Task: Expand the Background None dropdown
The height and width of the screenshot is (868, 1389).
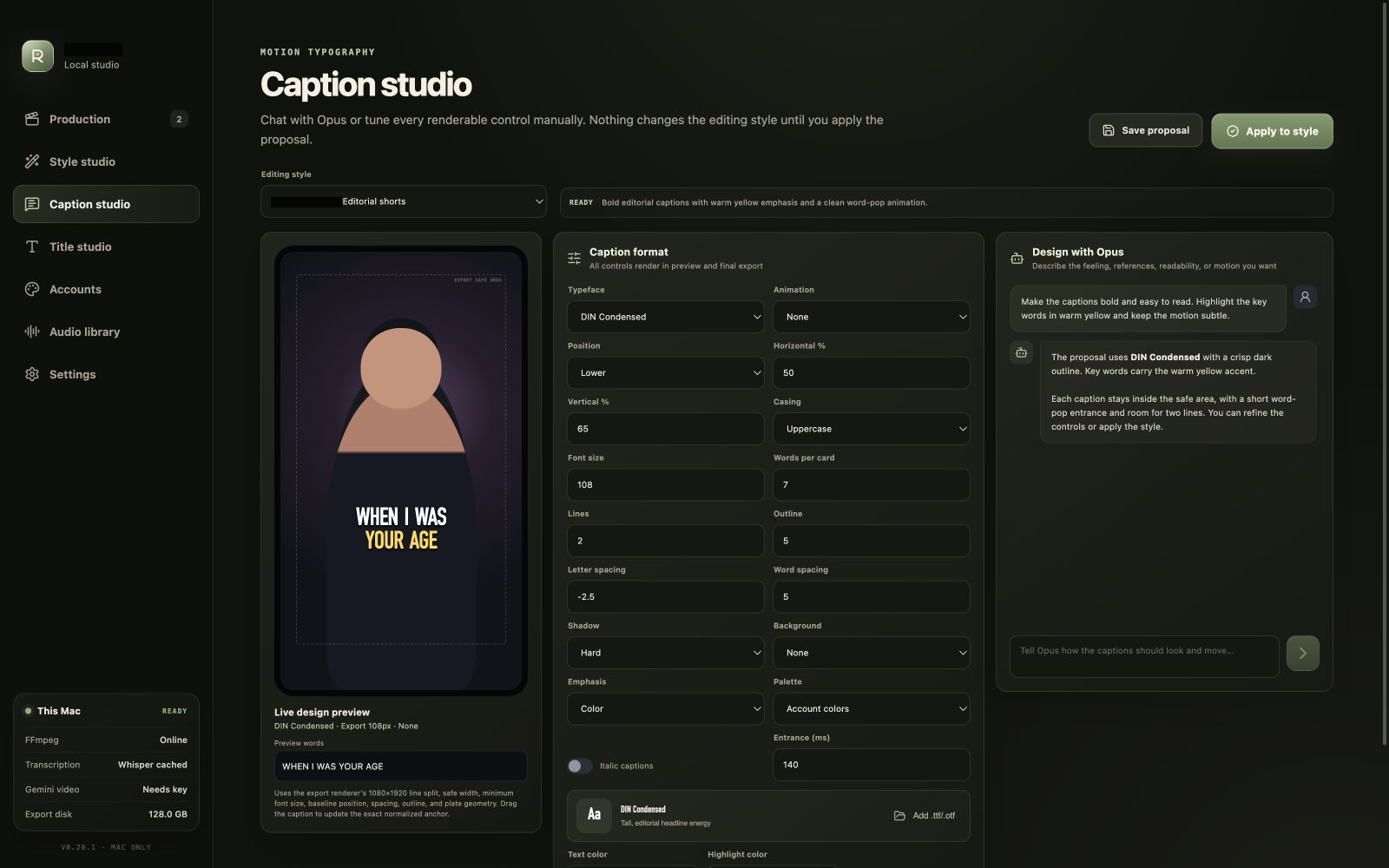Action: pyautogui.click(x=872, y=653)
